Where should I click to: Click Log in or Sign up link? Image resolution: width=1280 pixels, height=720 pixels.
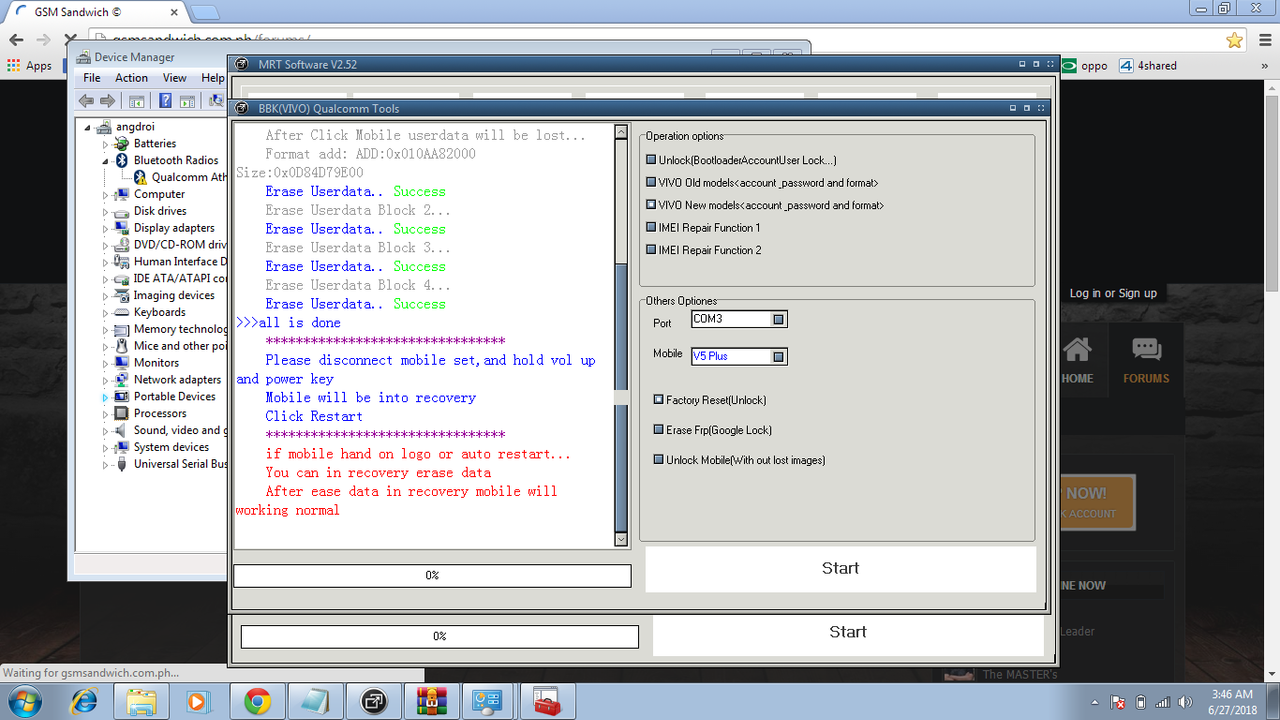click(x=1113, y=293)
